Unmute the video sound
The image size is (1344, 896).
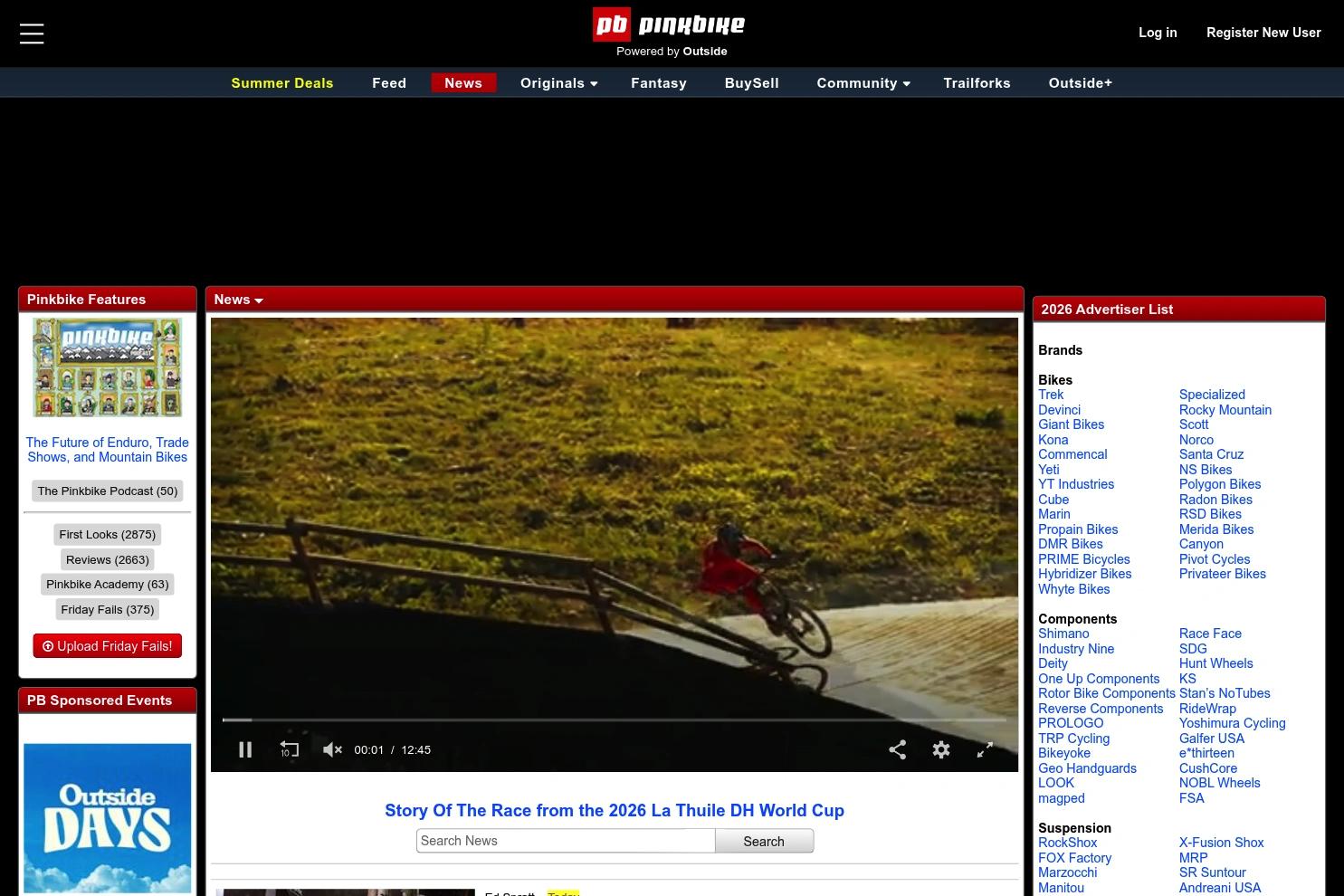pyautogui.click(x=332, y=749)
